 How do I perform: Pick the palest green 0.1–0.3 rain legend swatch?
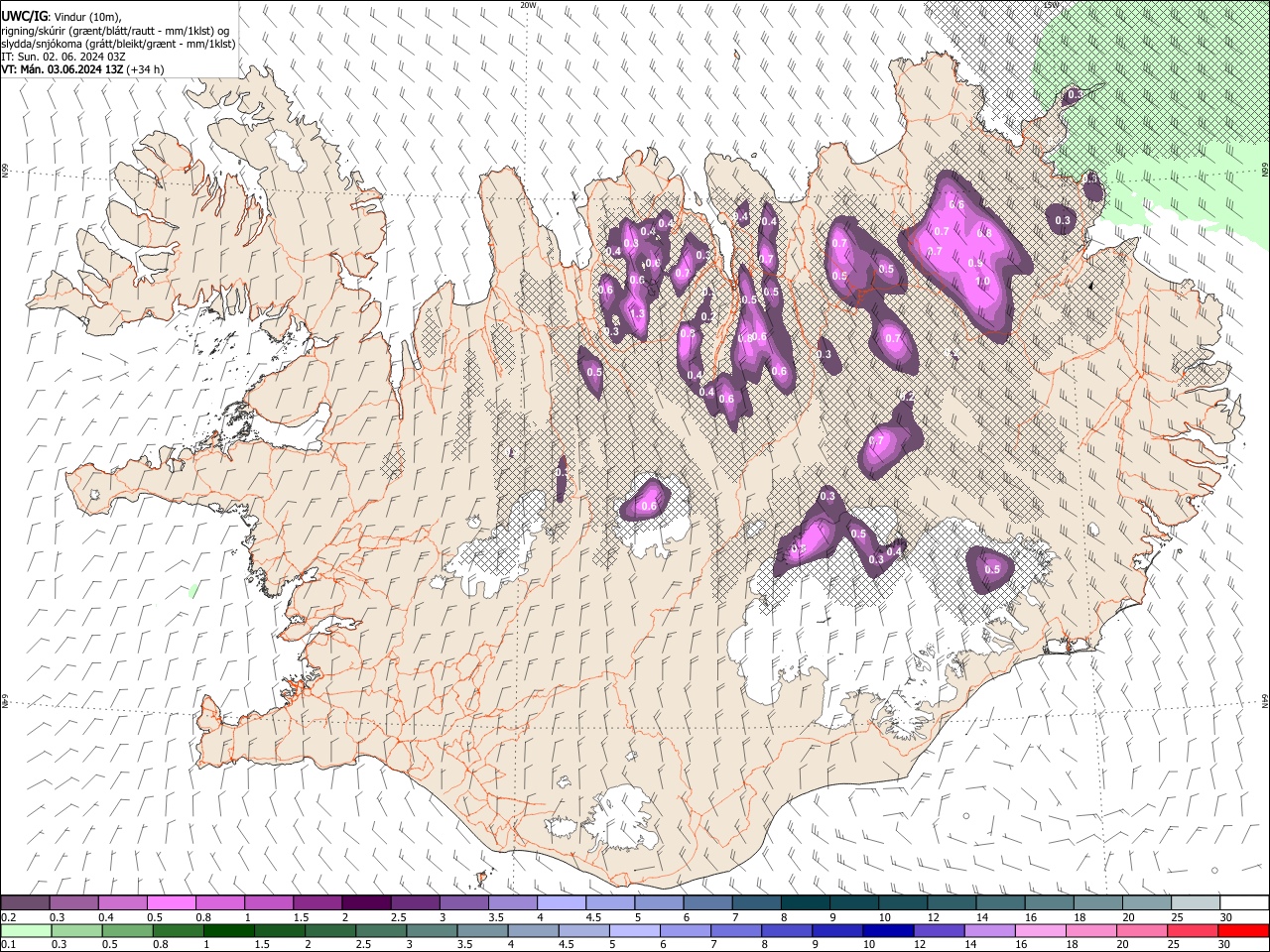25,930
